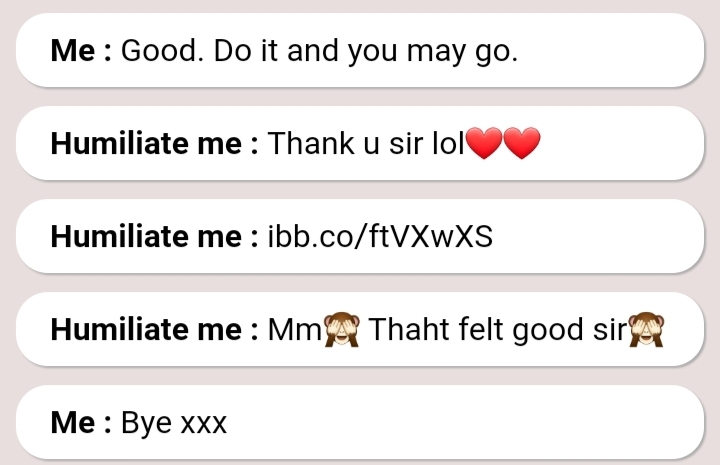Click the monkey emoji after "good sir"
Image resolution: width=720 pixels, height=465 pixels.
point(646,329)
